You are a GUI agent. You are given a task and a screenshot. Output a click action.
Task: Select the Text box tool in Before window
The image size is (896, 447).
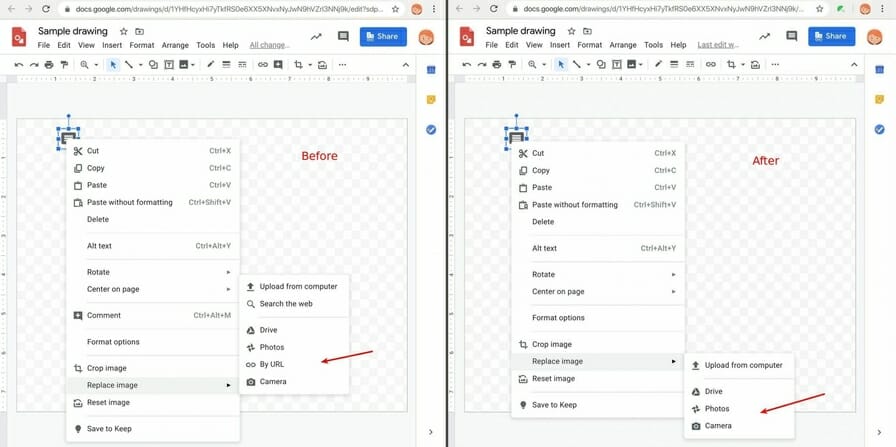click(169, 65)
